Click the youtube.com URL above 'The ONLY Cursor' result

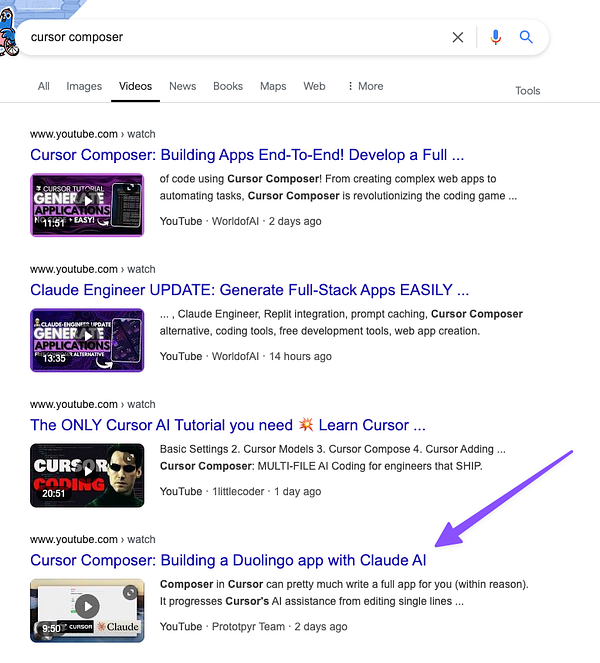[93, 404]
